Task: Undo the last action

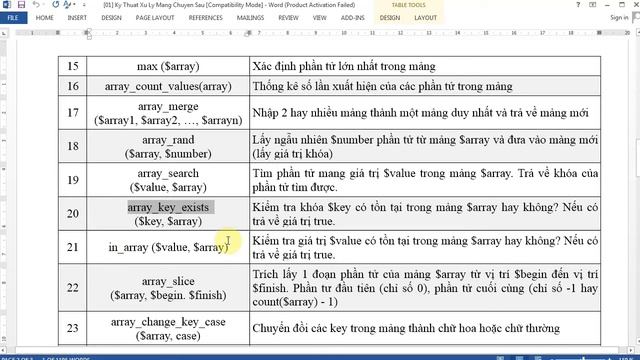Action: (x=36, y=5)
